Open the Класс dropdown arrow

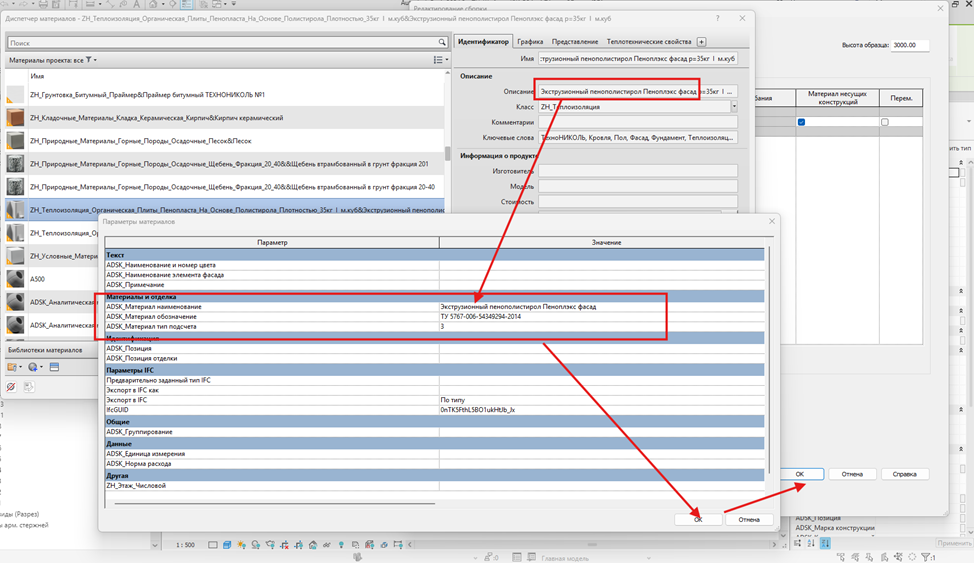[x=734, y=107]
